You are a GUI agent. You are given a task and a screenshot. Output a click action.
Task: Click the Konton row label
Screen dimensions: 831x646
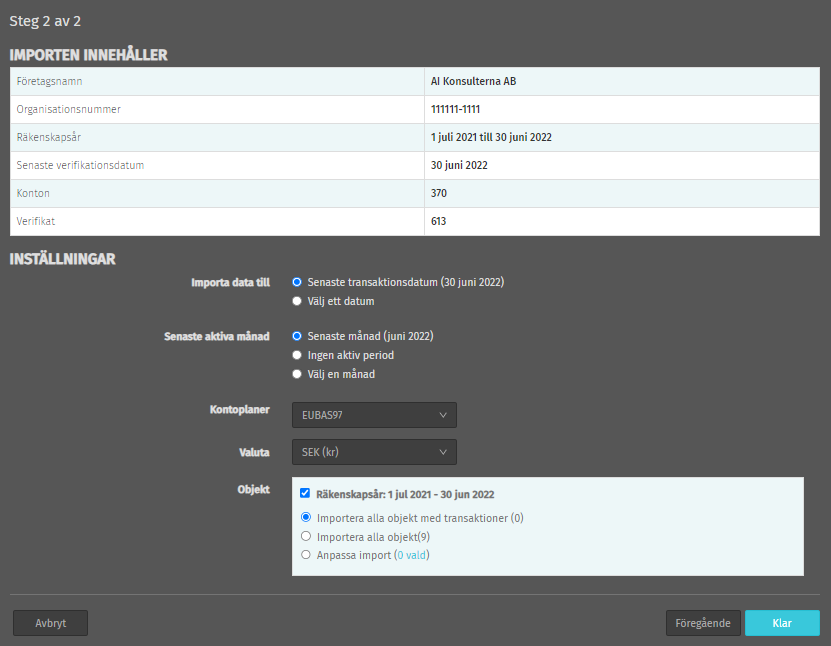click(x=33, y=193)
